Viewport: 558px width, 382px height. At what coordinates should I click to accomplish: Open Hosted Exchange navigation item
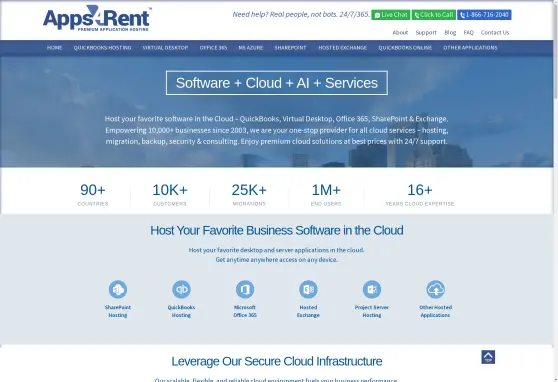tap(342, 48)
